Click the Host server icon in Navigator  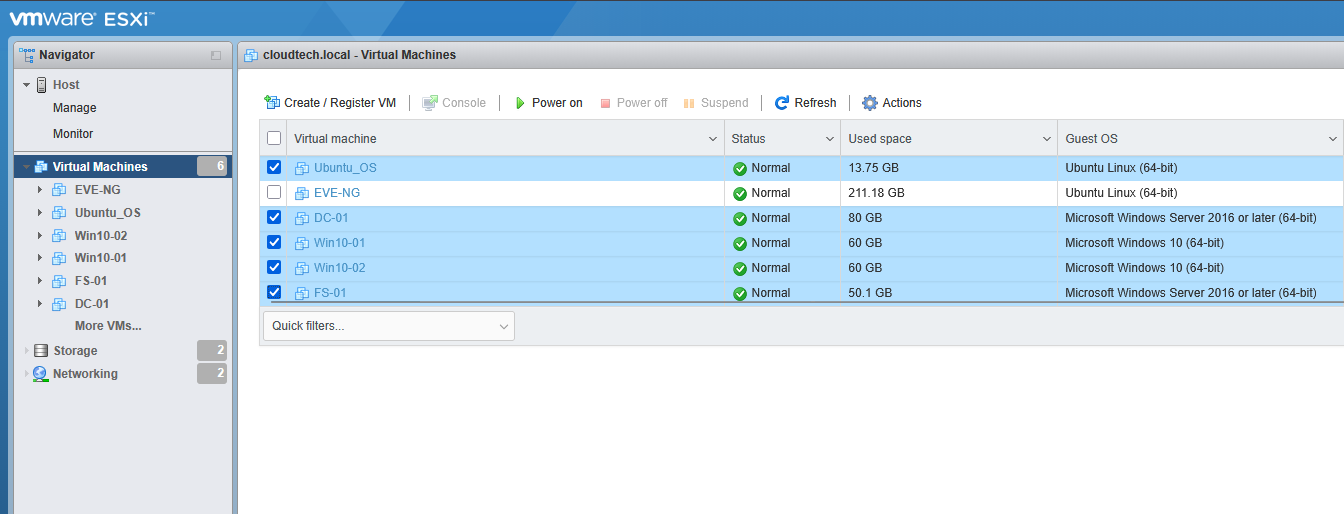click(x=42, y=85)
